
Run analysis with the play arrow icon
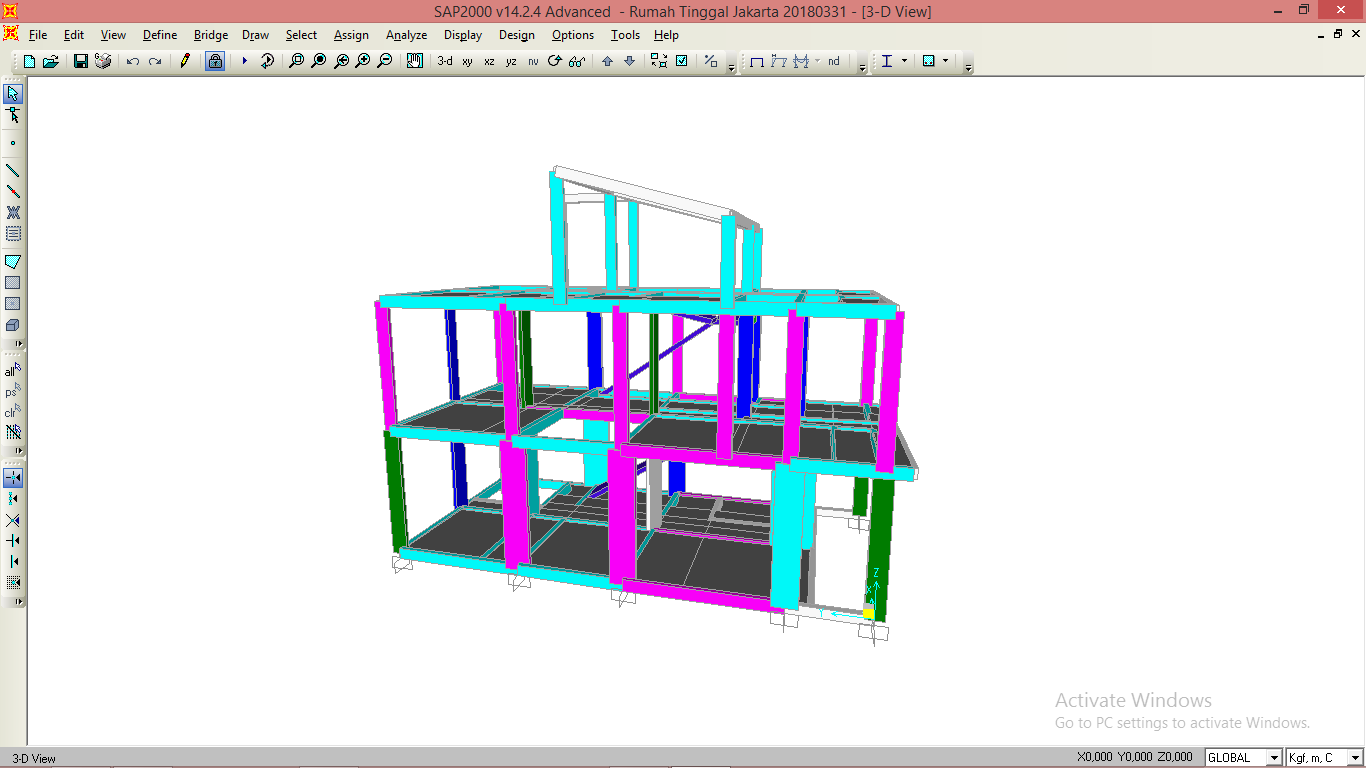pyautogui.click(x=244, y=61)
